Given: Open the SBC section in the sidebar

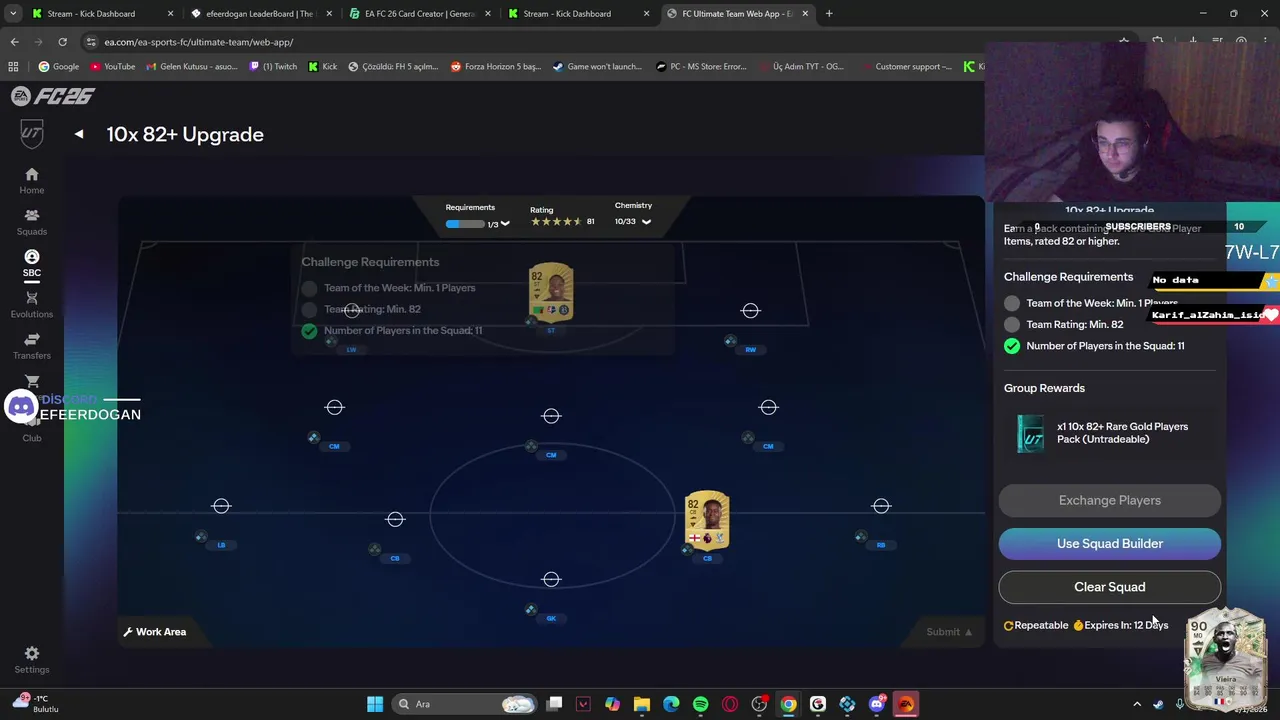Looking at the screenshot, I should click(x=32, y=263).
